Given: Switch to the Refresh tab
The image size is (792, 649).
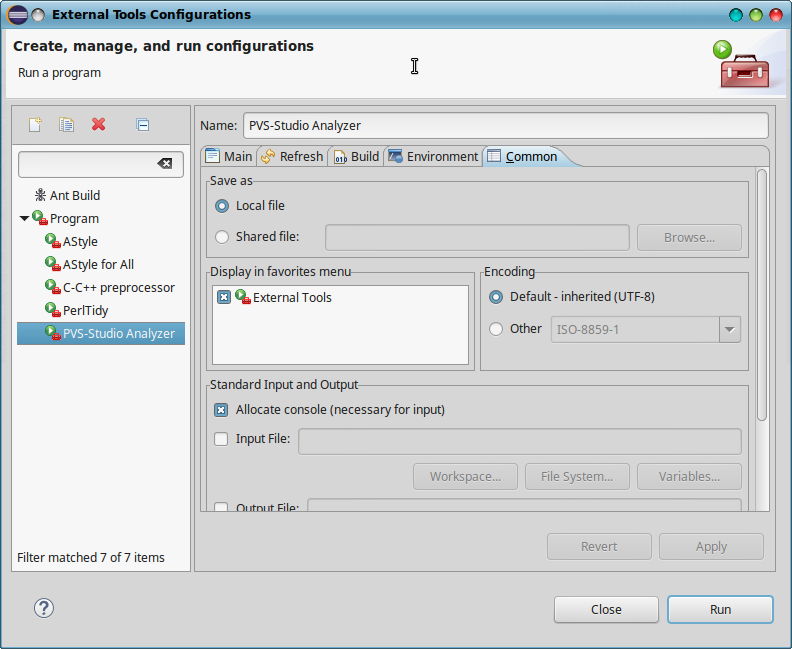Looking at the screenshot, I should coord(292,157).
